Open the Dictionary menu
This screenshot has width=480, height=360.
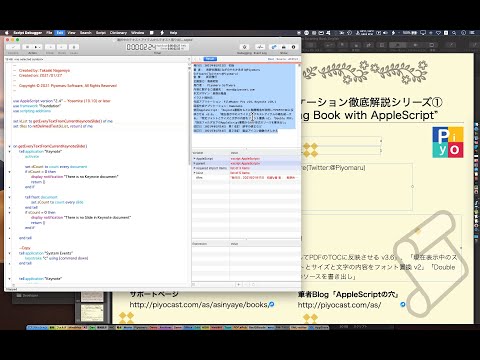(118, 33)
